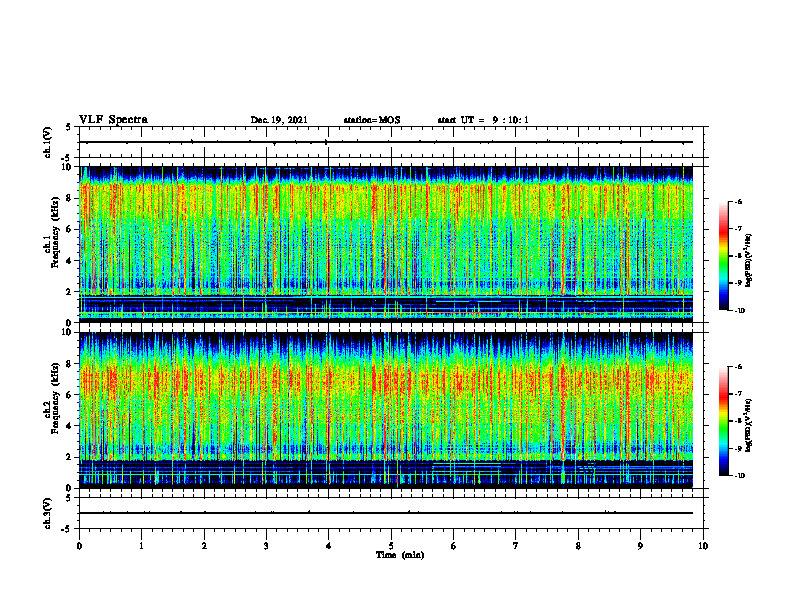This screenshot has height=612, width=792.
Task: Select the date text "Dec. 19, 2021"
Action: (x=279, y=120)
